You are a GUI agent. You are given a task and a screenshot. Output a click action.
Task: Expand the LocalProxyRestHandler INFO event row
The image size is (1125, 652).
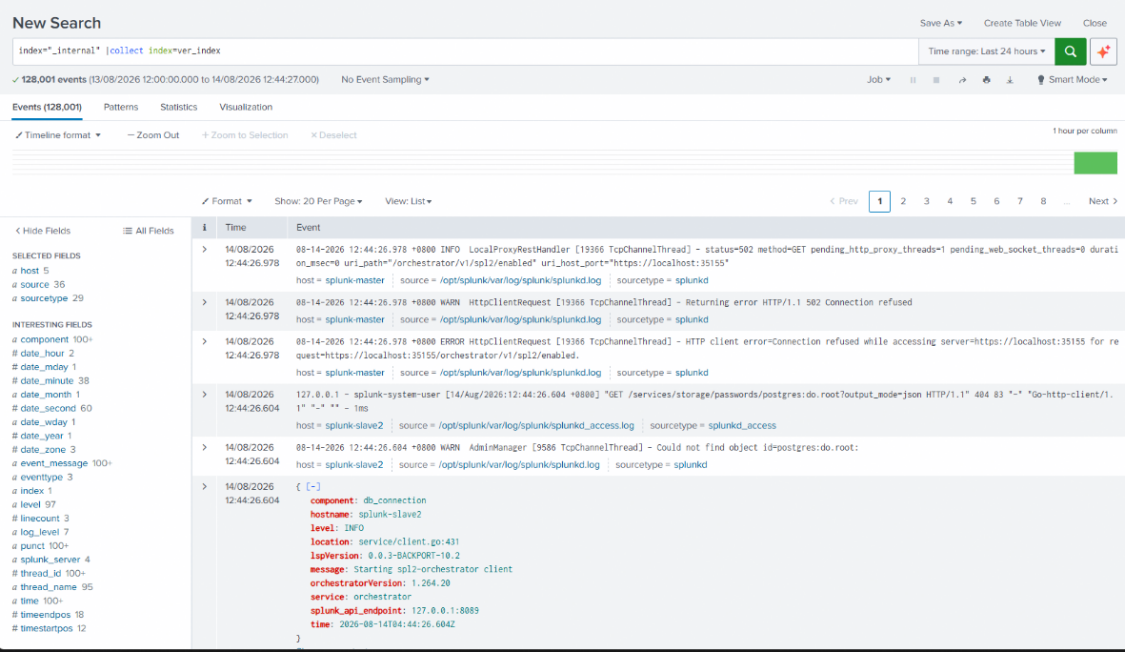(x=204, y=250)
